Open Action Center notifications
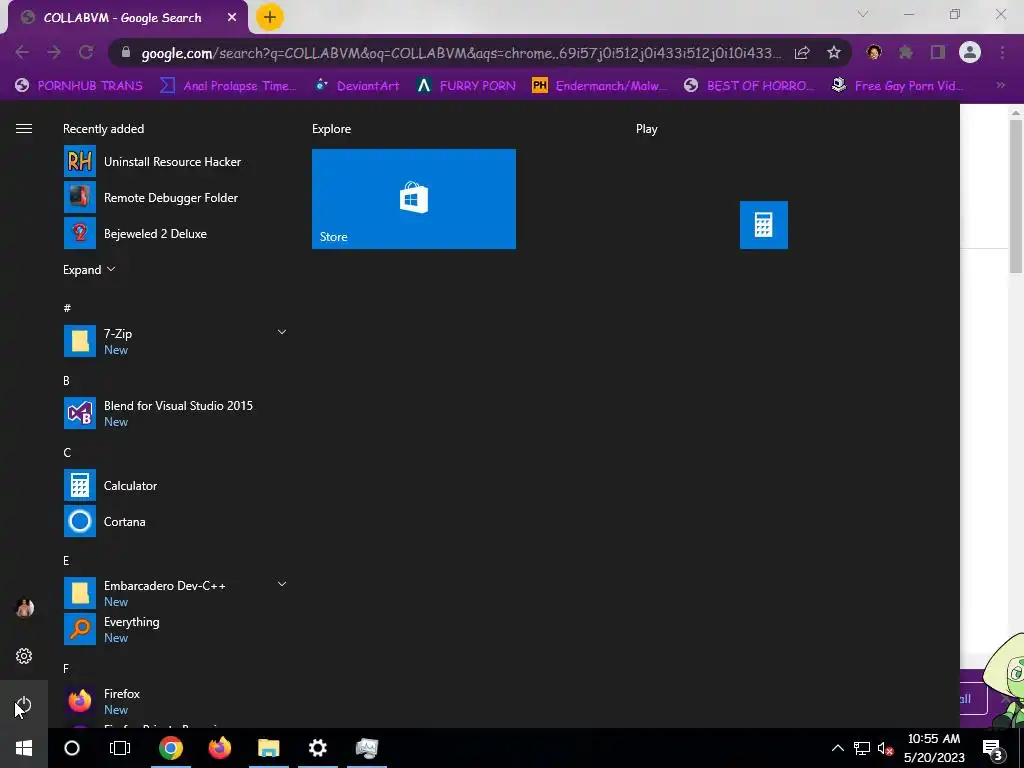Viewport: 1024px width, 768px height. click(992, 748)
